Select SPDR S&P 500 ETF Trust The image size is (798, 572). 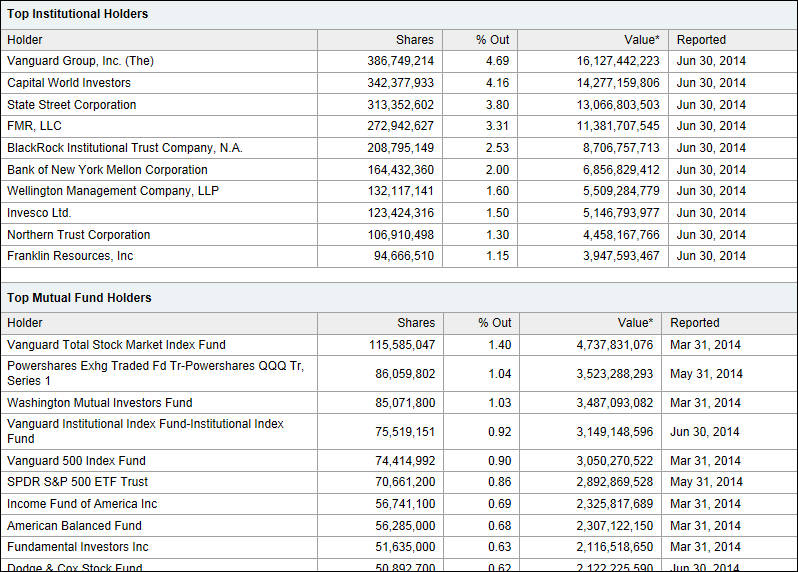77,482
